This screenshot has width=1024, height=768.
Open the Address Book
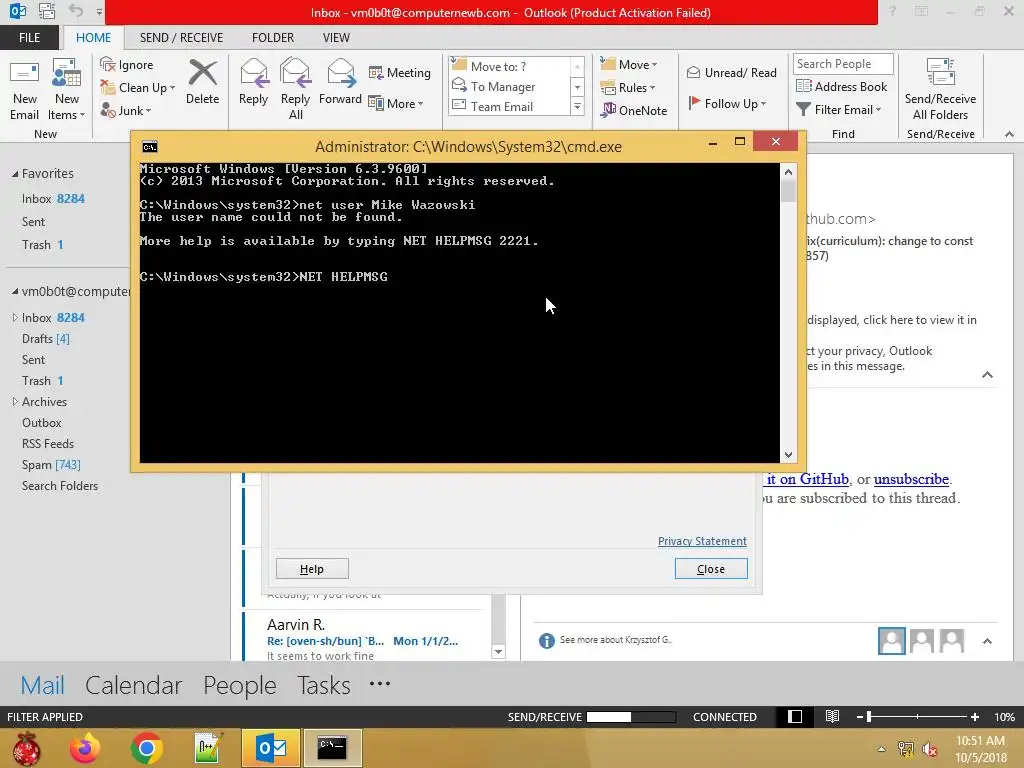pos(842,86)
